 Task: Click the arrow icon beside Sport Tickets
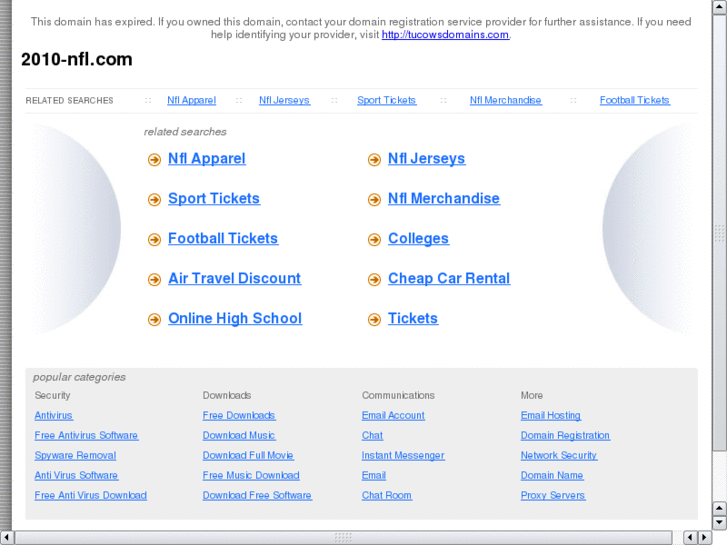tap(154, 200)
